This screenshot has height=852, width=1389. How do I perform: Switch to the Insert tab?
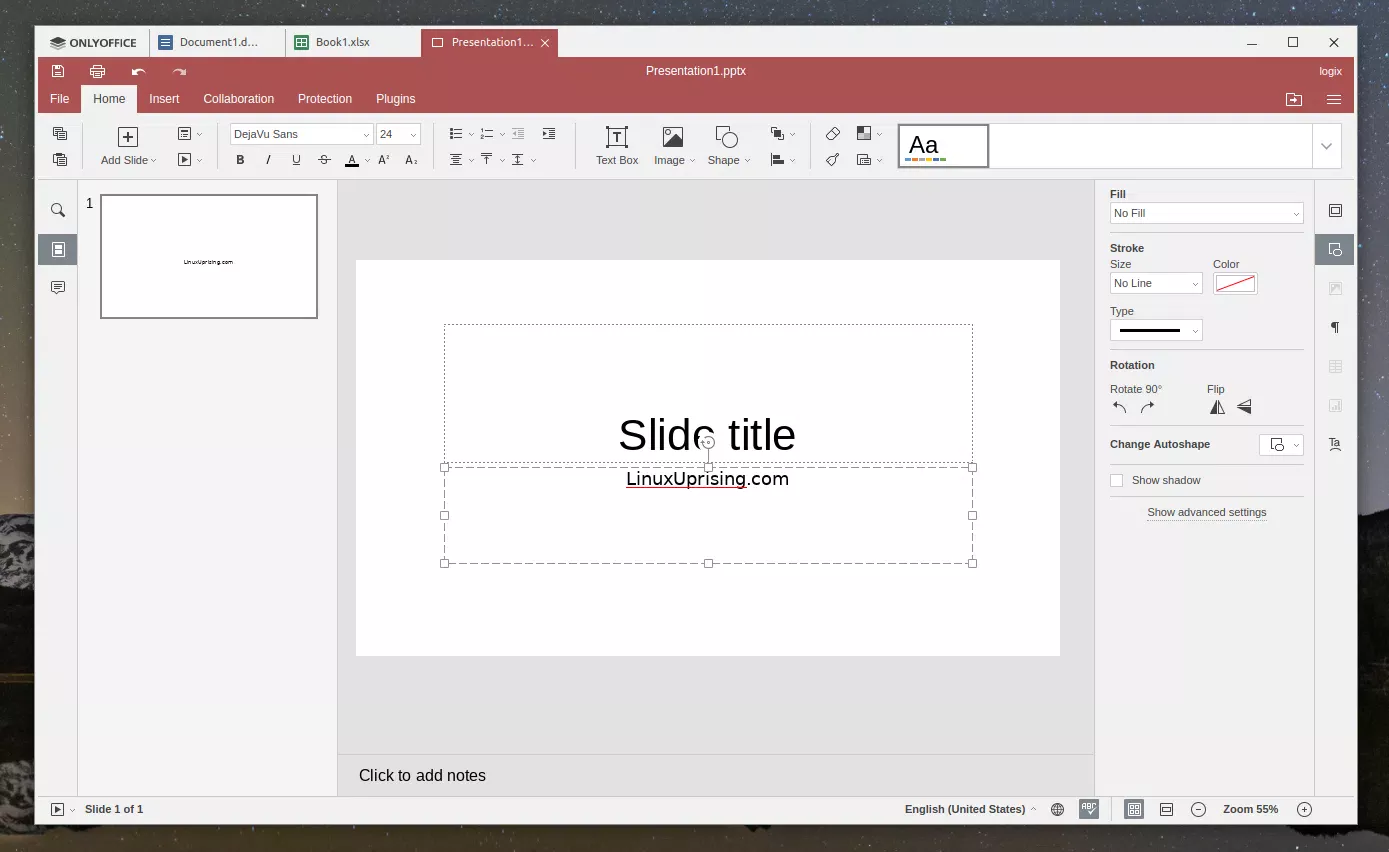pos(164,99)
